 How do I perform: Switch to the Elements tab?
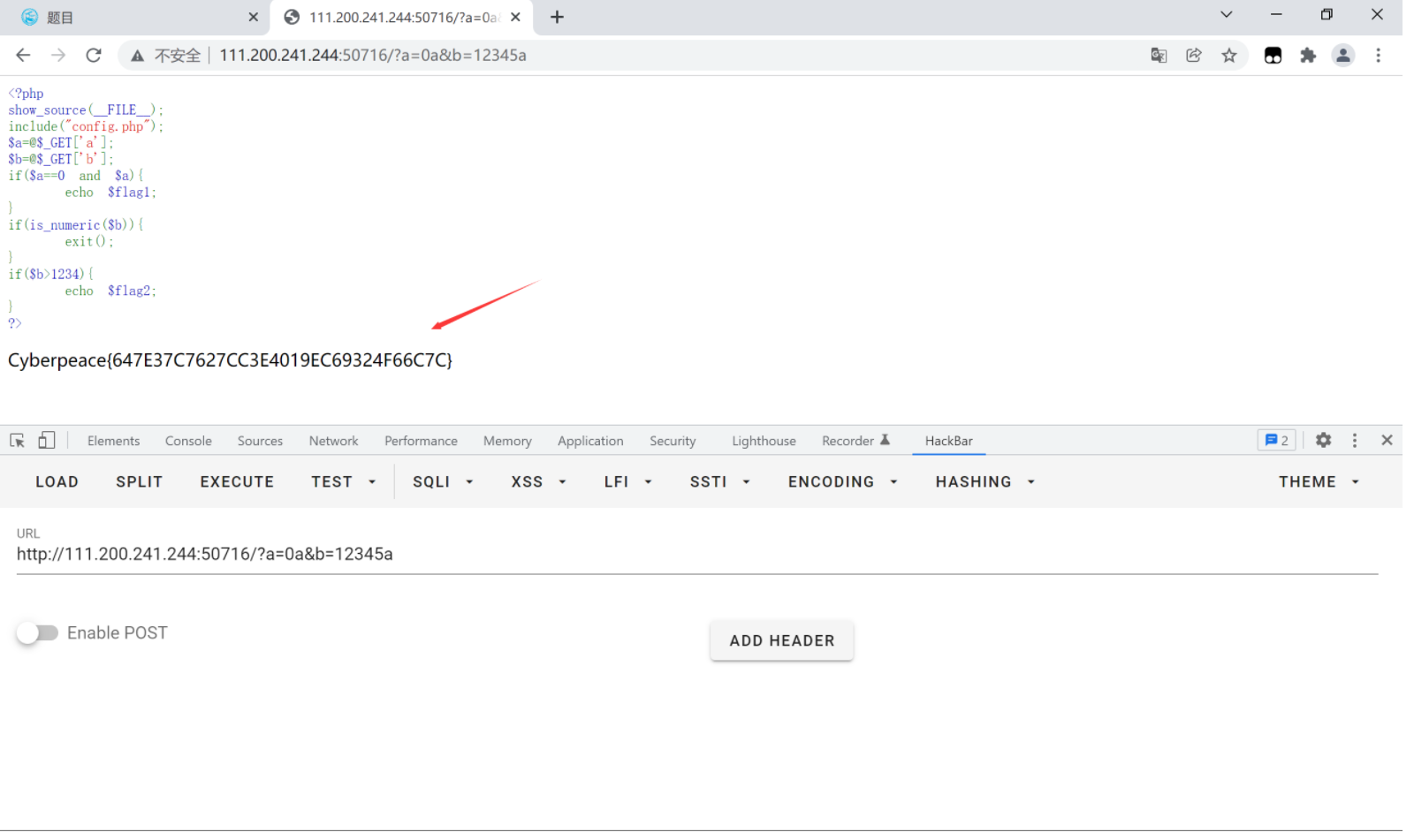[x=113, y=441]
